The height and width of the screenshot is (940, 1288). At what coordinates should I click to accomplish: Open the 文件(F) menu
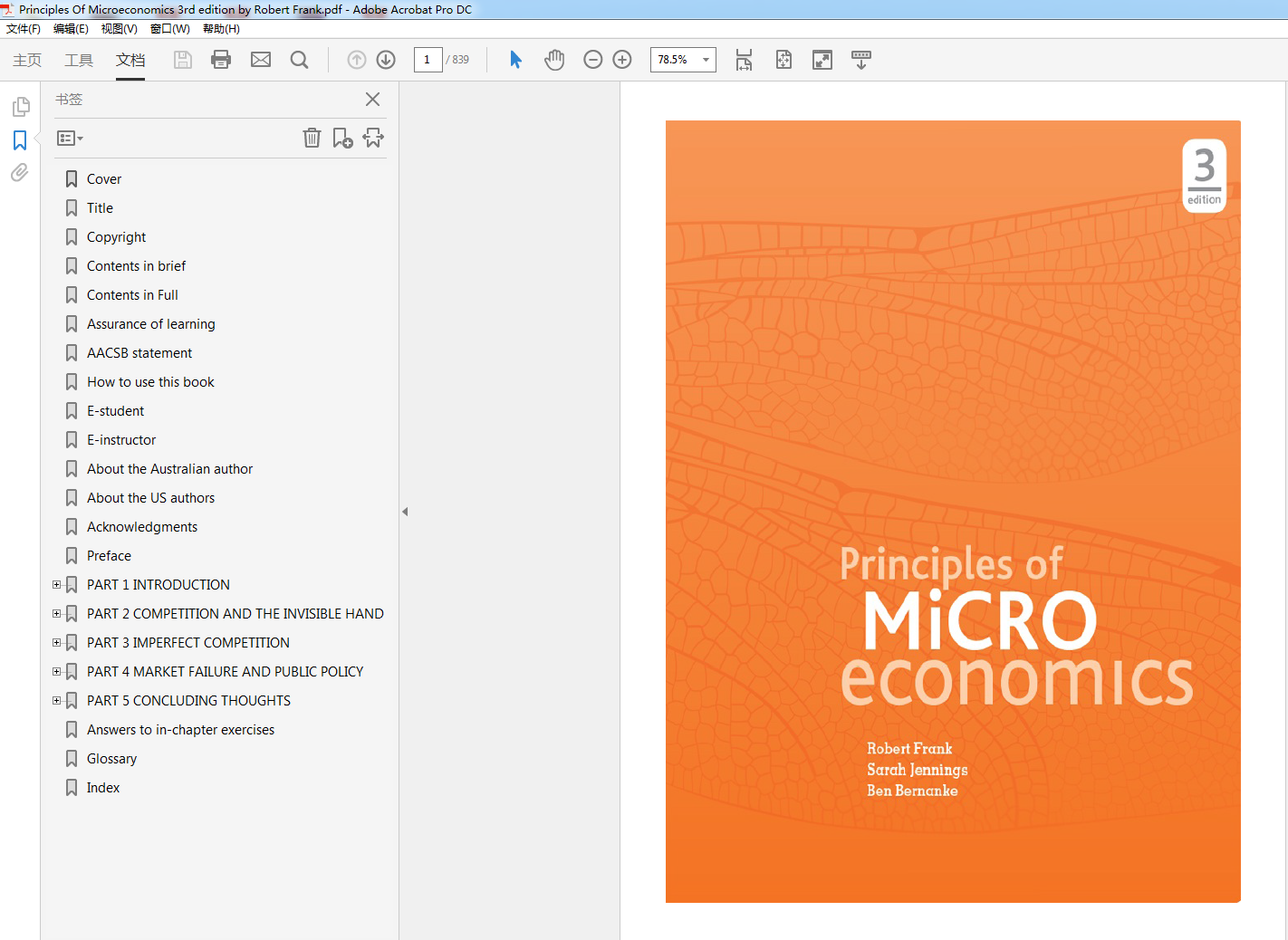click(x=24, y=29)
